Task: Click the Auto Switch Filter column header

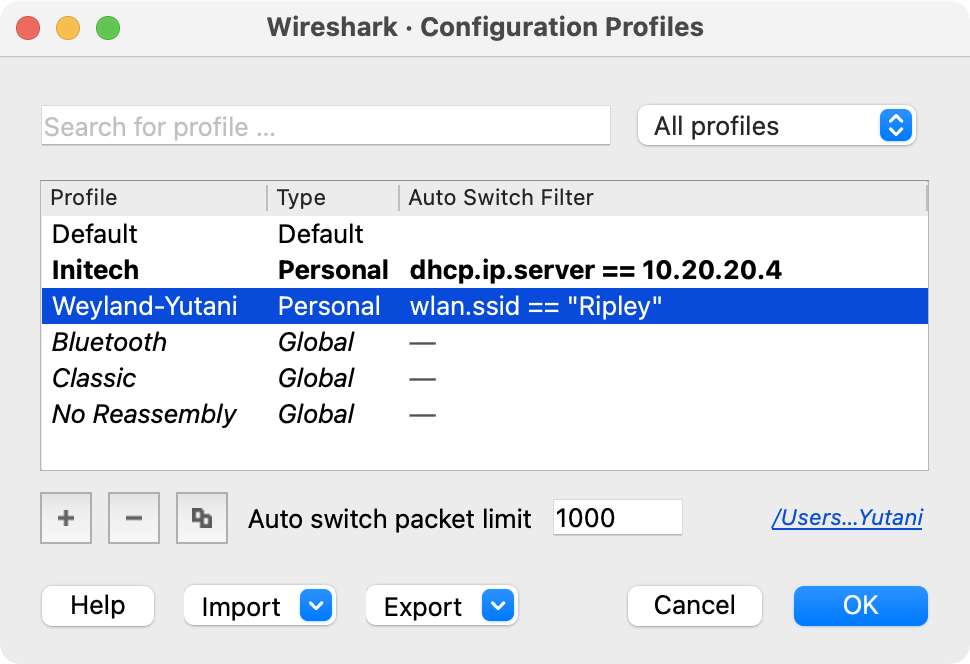Action: tap(500, 197)
